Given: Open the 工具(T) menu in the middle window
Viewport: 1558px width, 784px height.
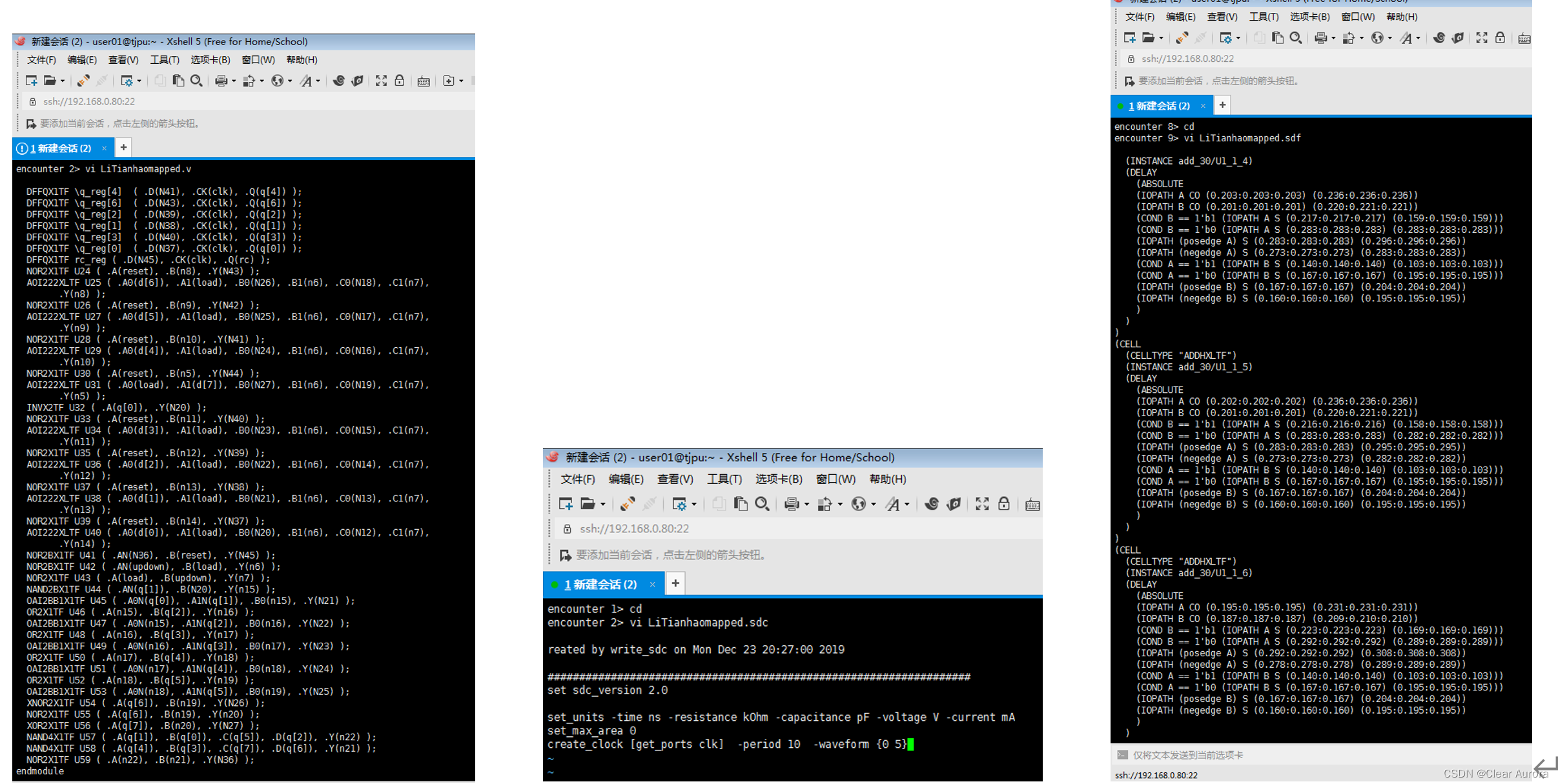Looking at the screenshot, I should tap(724, 479).
